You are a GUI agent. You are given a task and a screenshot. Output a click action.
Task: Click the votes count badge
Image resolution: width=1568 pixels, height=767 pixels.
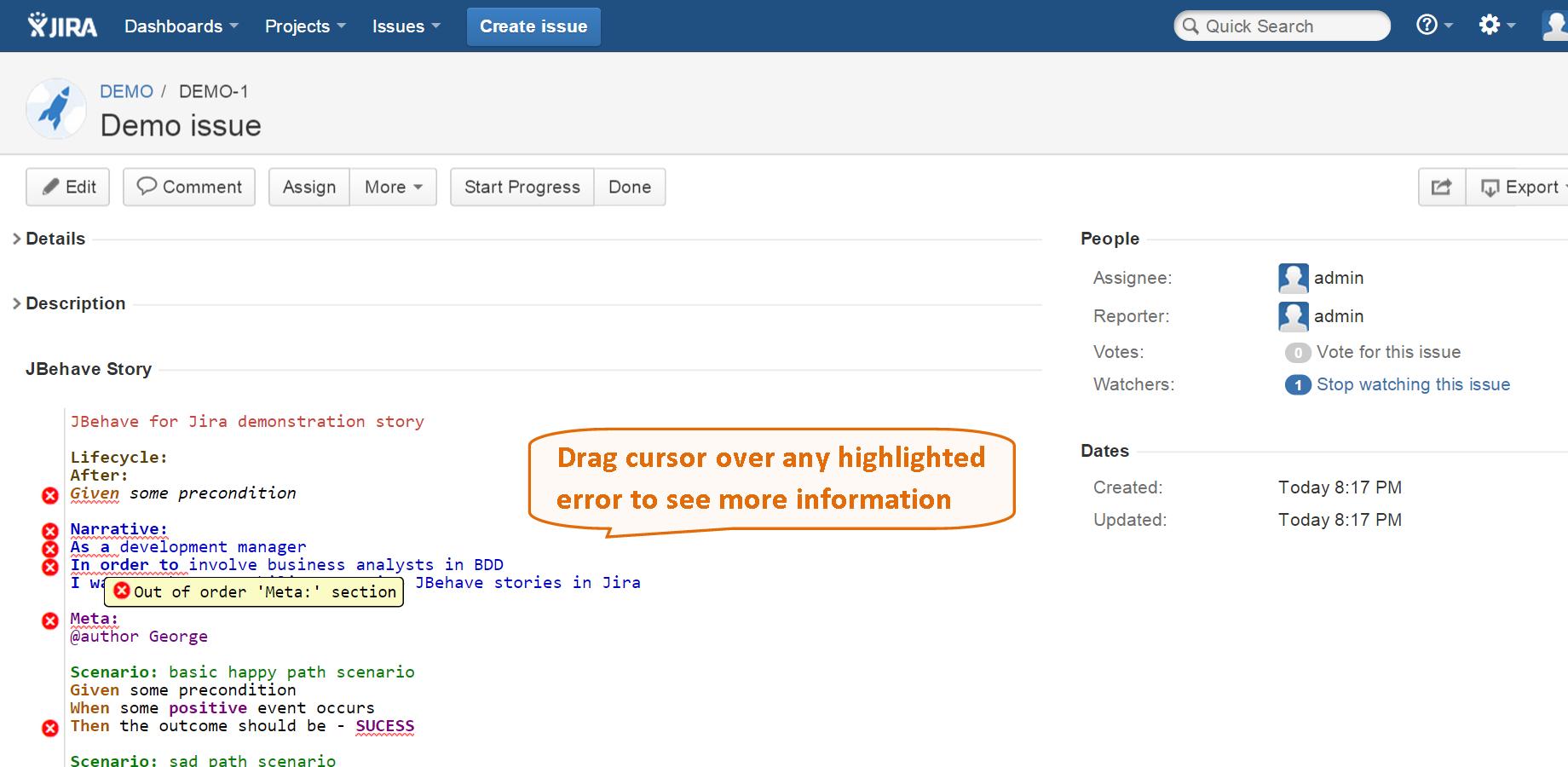tap(1298, 353)
